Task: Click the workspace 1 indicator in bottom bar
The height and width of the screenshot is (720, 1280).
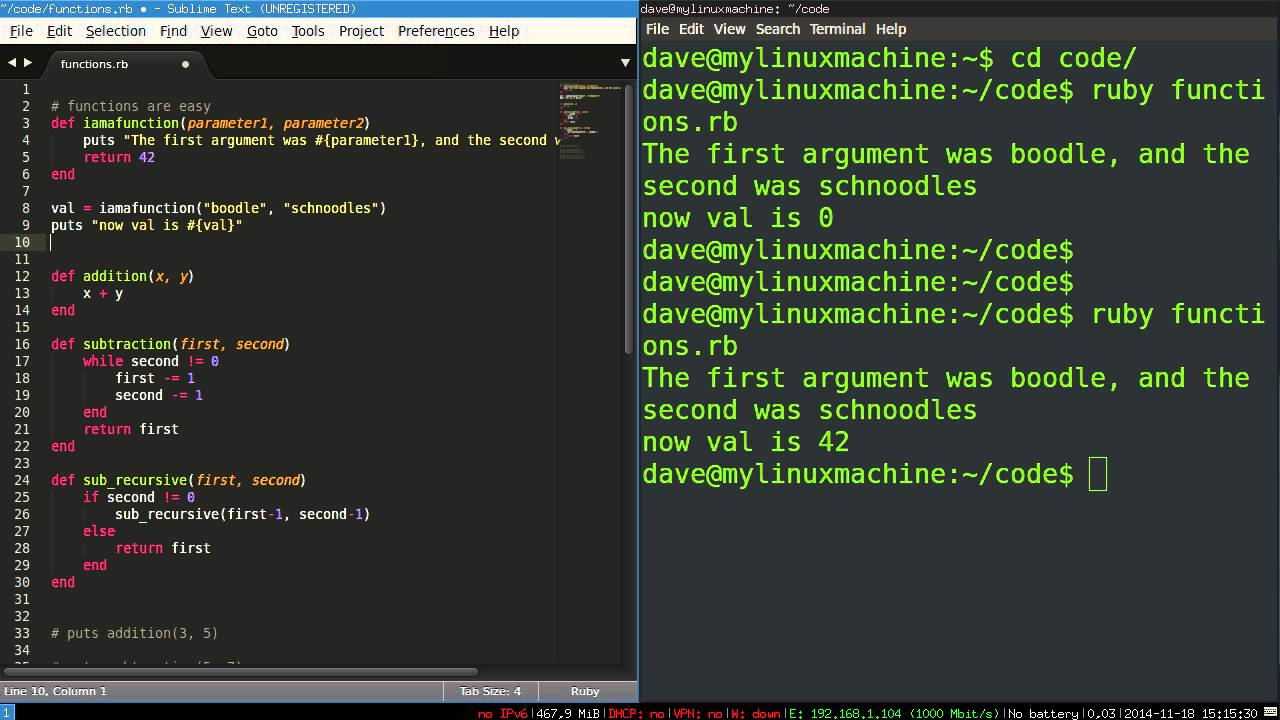Action: pyautogui.click(x=7, y=713)
